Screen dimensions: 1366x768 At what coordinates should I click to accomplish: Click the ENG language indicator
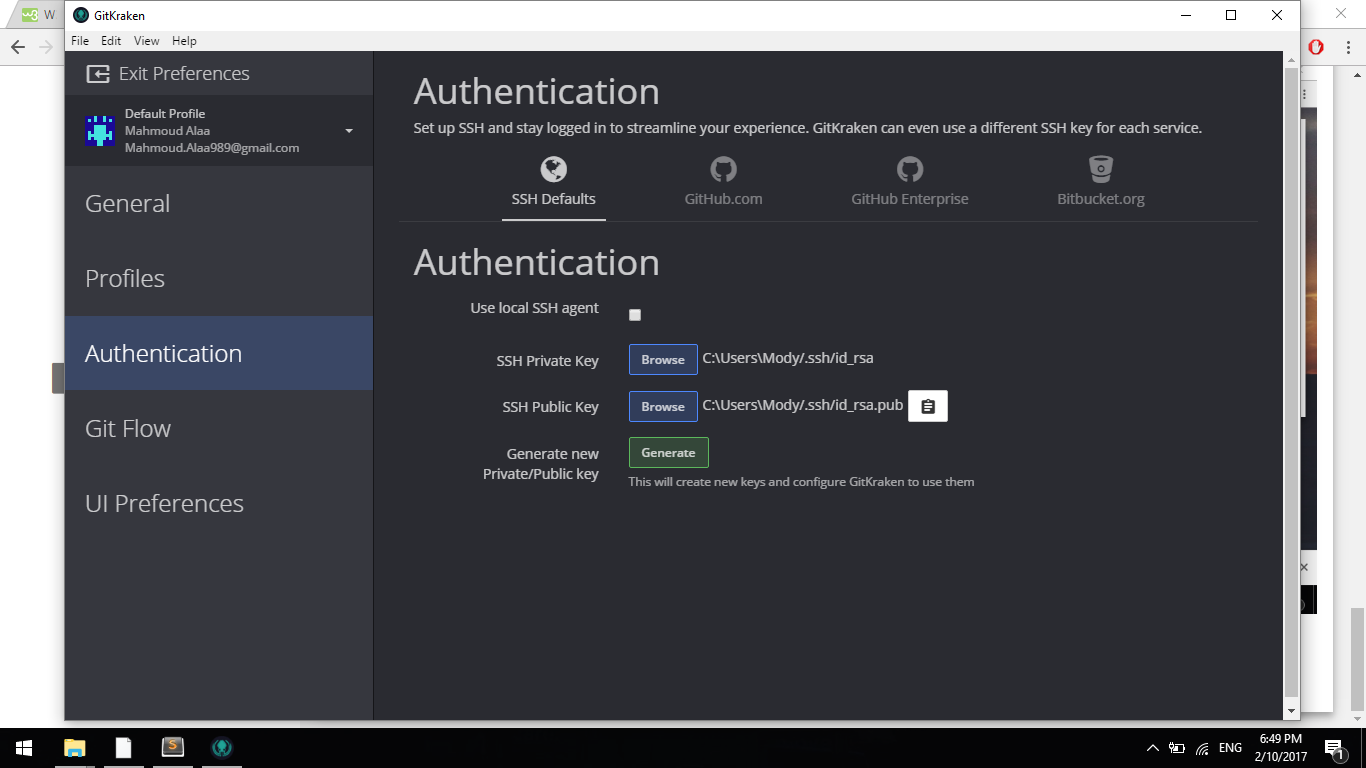point(1230,748)
